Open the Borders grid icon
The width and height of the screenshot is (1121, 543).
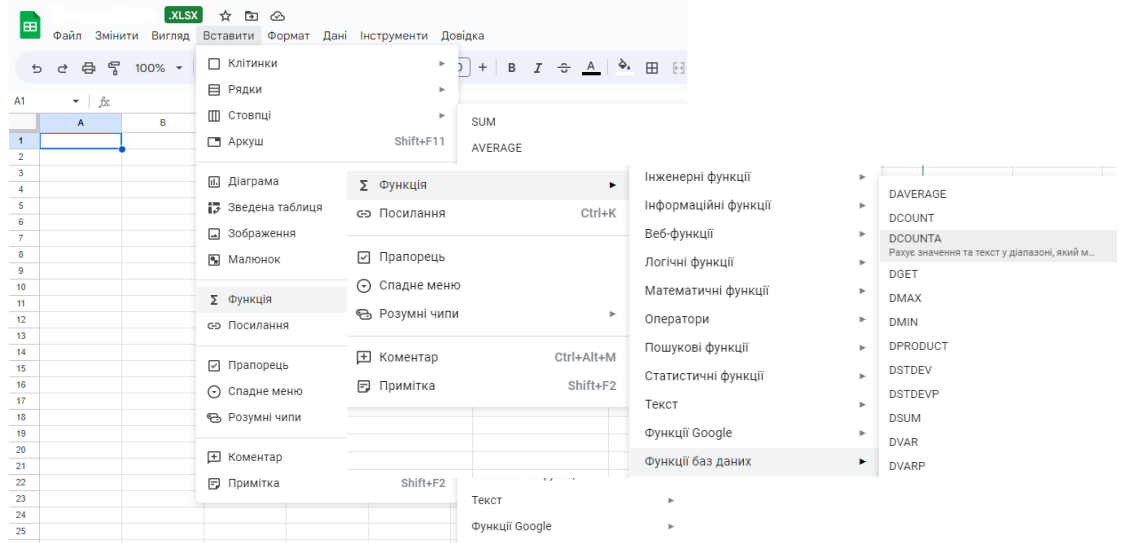tap(652, 68)
